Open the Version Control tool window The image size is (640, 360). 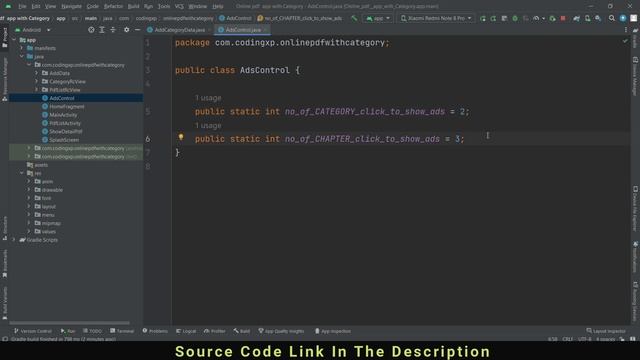pos(33,331)
